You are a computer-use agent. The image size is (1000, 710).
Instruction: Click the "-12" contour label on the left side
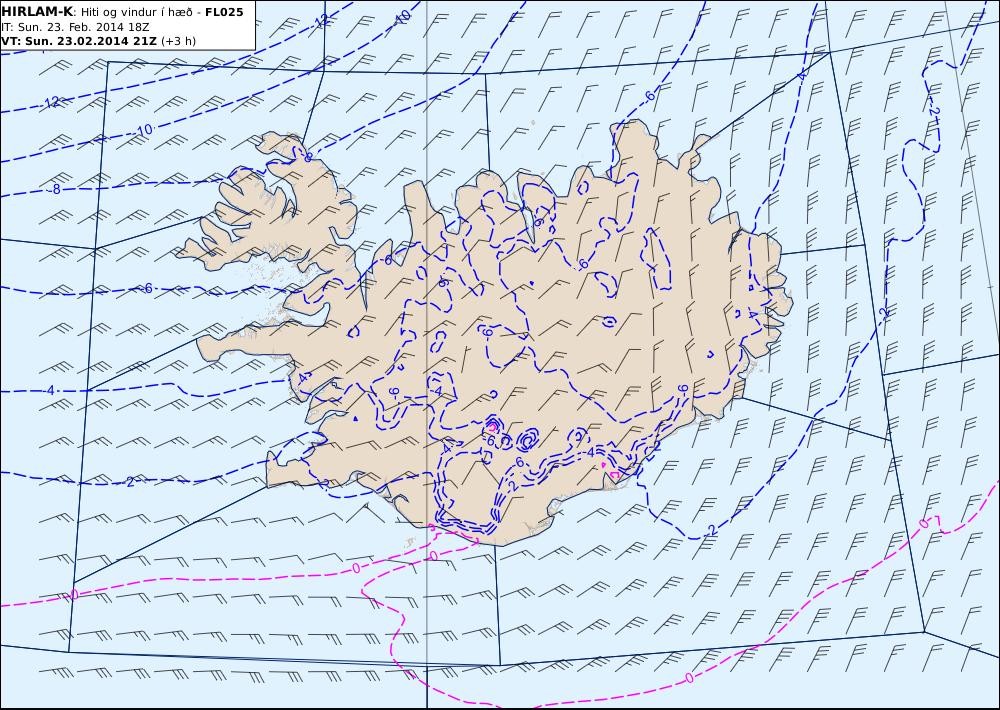point(51,102)
